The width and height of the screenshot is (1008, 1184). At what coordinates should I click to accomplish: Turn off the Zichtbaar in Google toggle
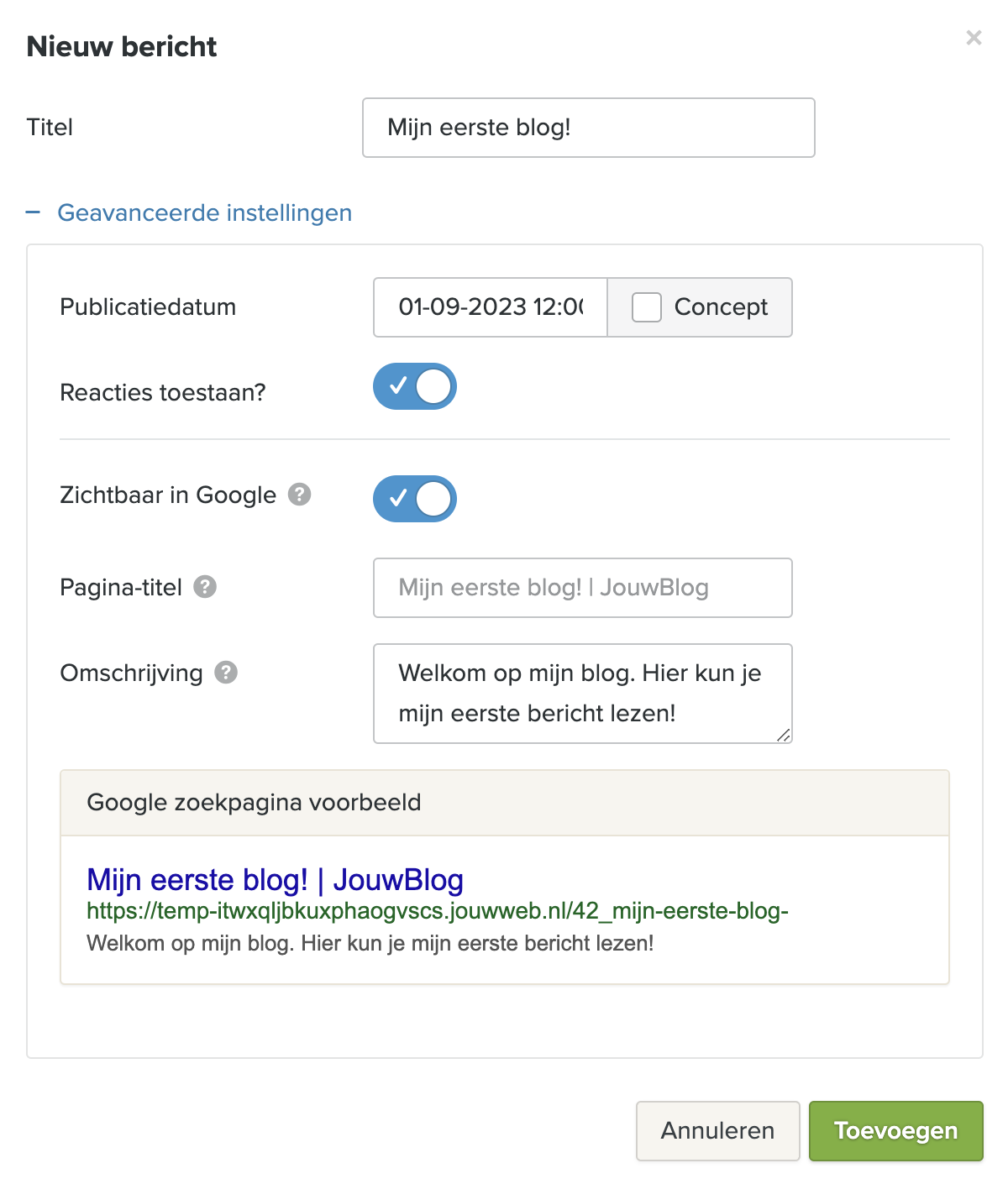pyautogui.click(x=415, y=499)
